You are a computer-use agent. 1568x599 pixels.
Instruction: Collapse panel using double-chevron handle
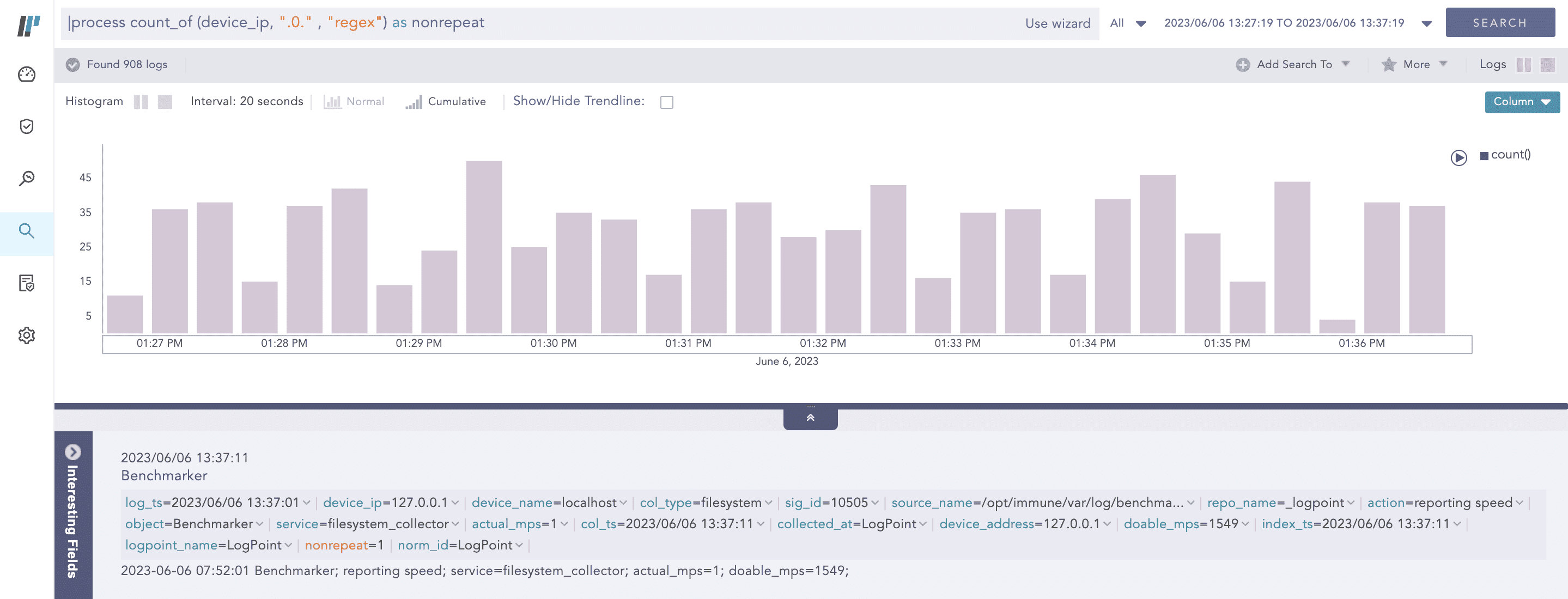[x=810, y=418]
